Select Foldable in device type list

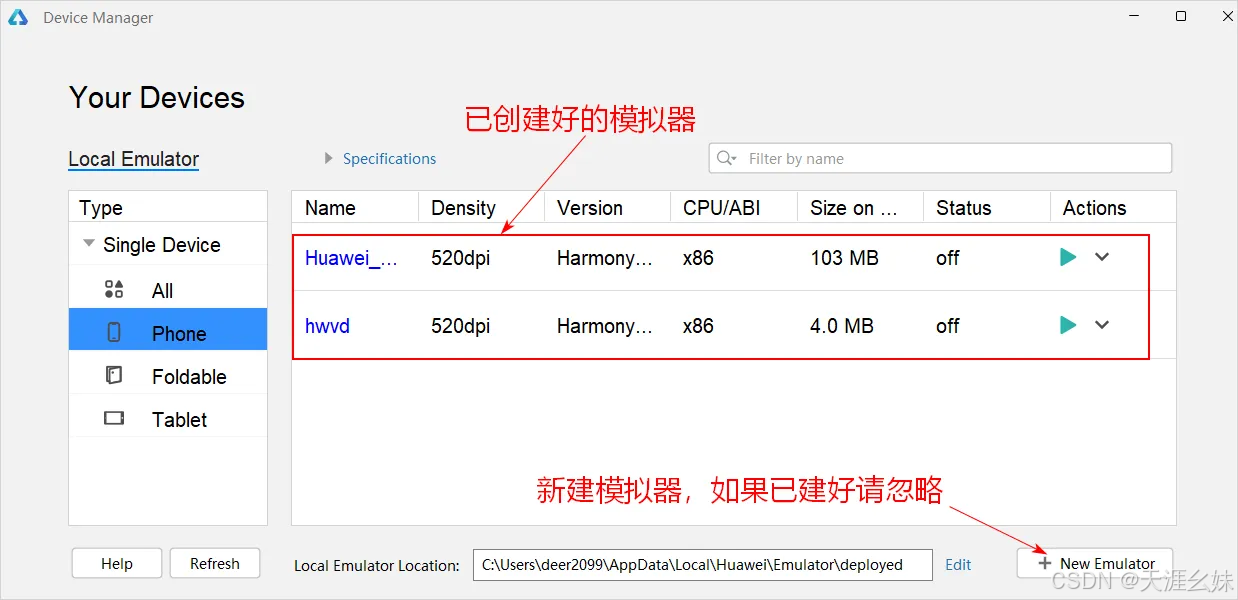(168, 376)
